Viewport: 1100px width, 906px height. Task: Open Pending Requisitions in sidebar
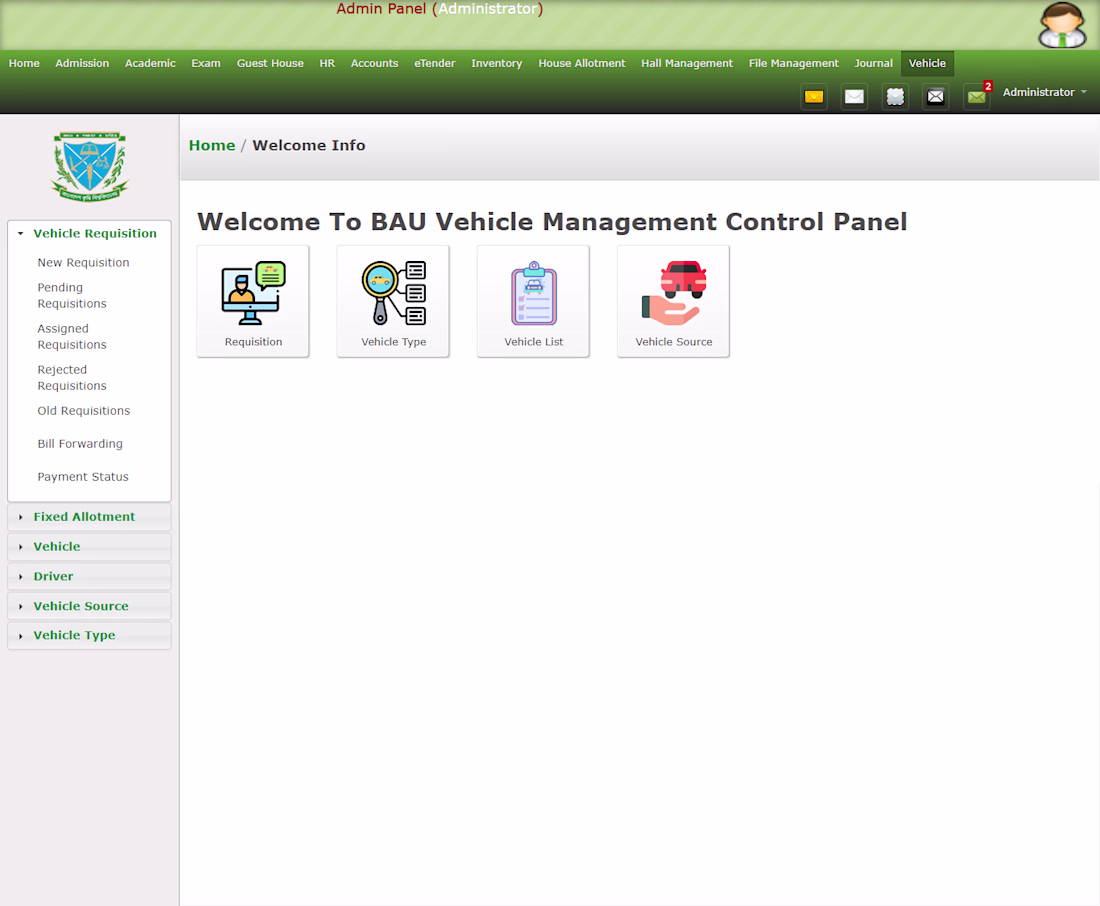(72, 295)
